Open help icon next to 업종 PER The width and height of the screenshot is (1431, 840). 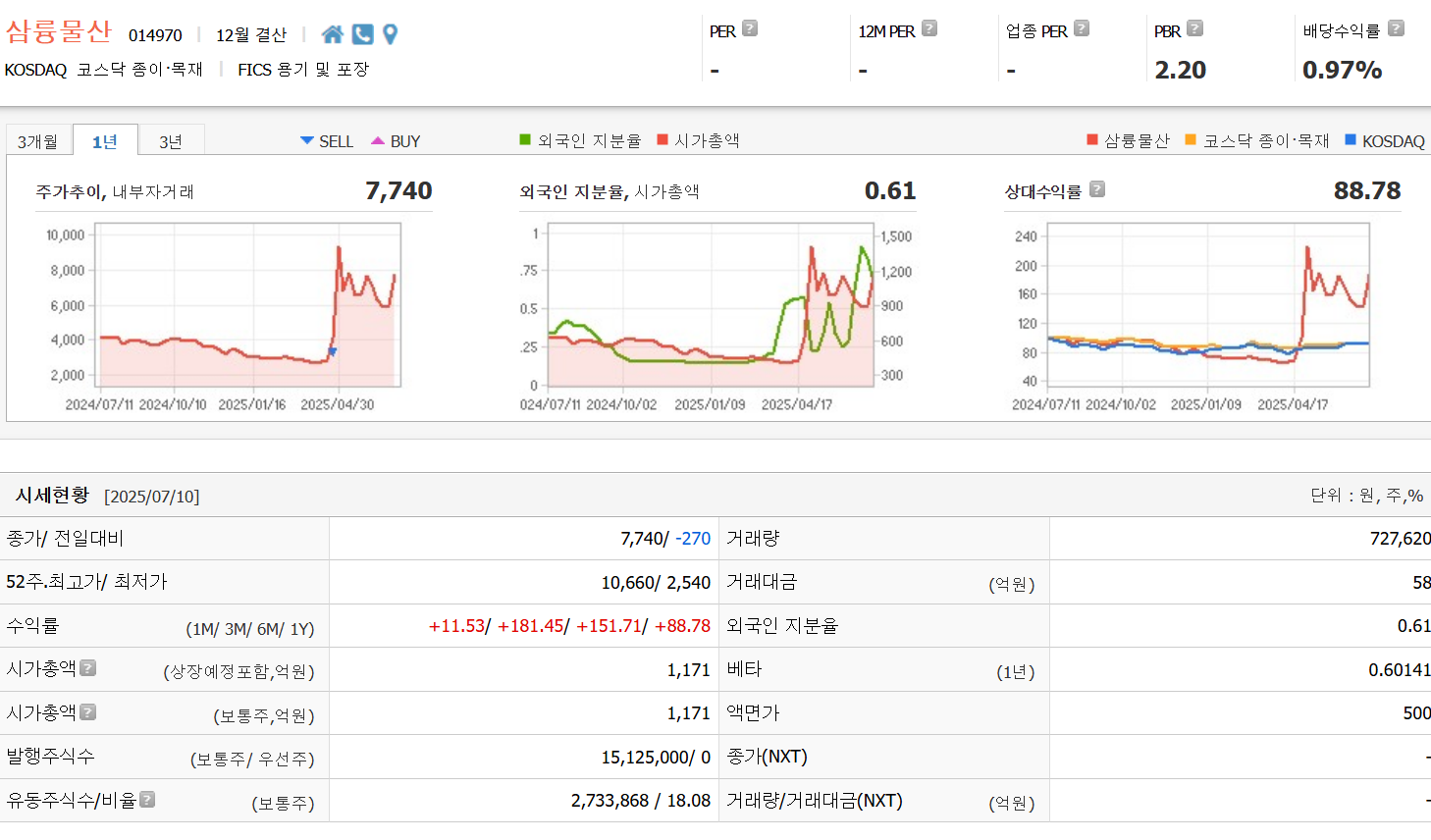click(1082, 28)
